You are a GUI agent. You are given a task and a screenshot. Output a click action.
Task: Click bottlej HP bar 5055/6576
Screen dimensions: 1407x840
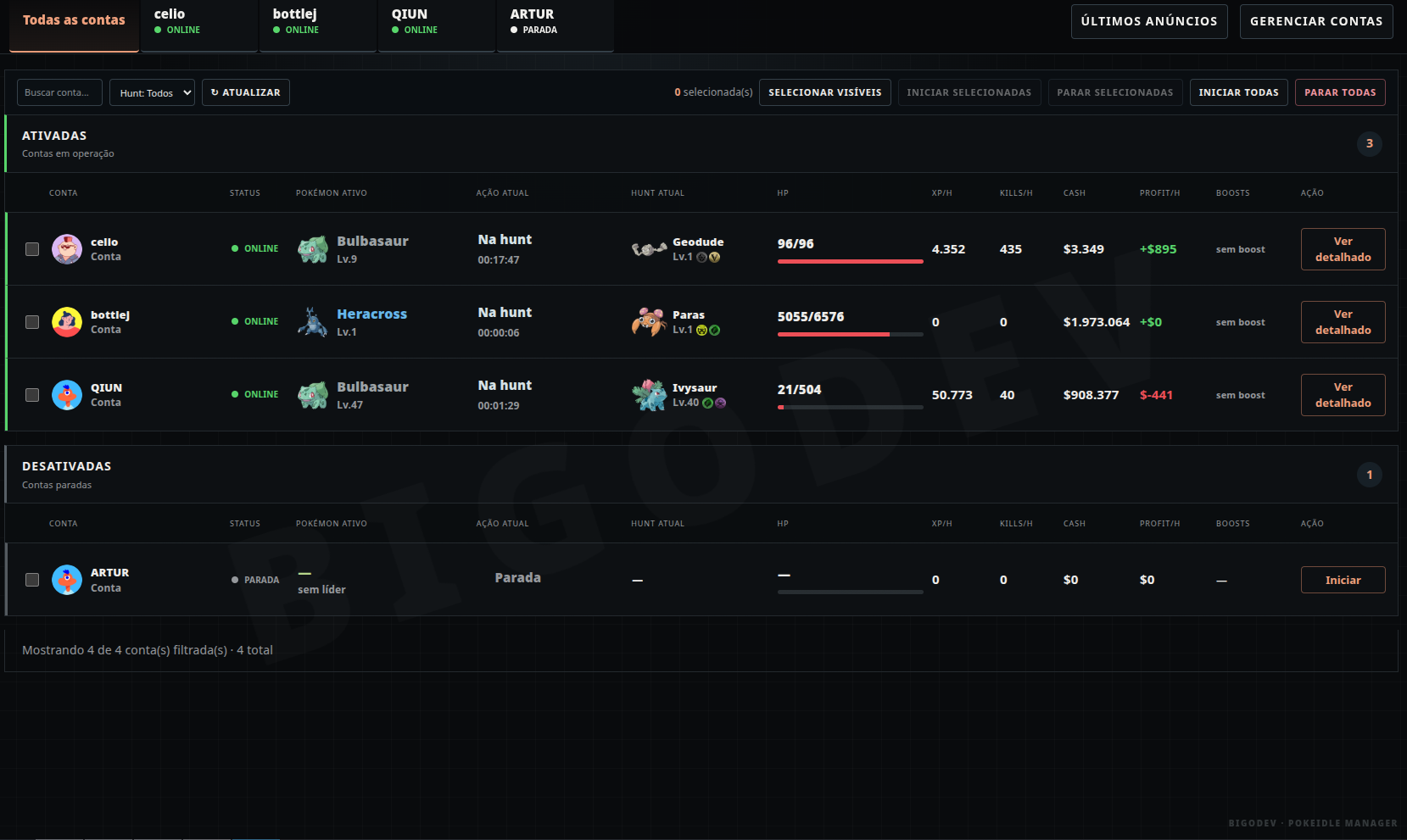(x=851, y=335)
